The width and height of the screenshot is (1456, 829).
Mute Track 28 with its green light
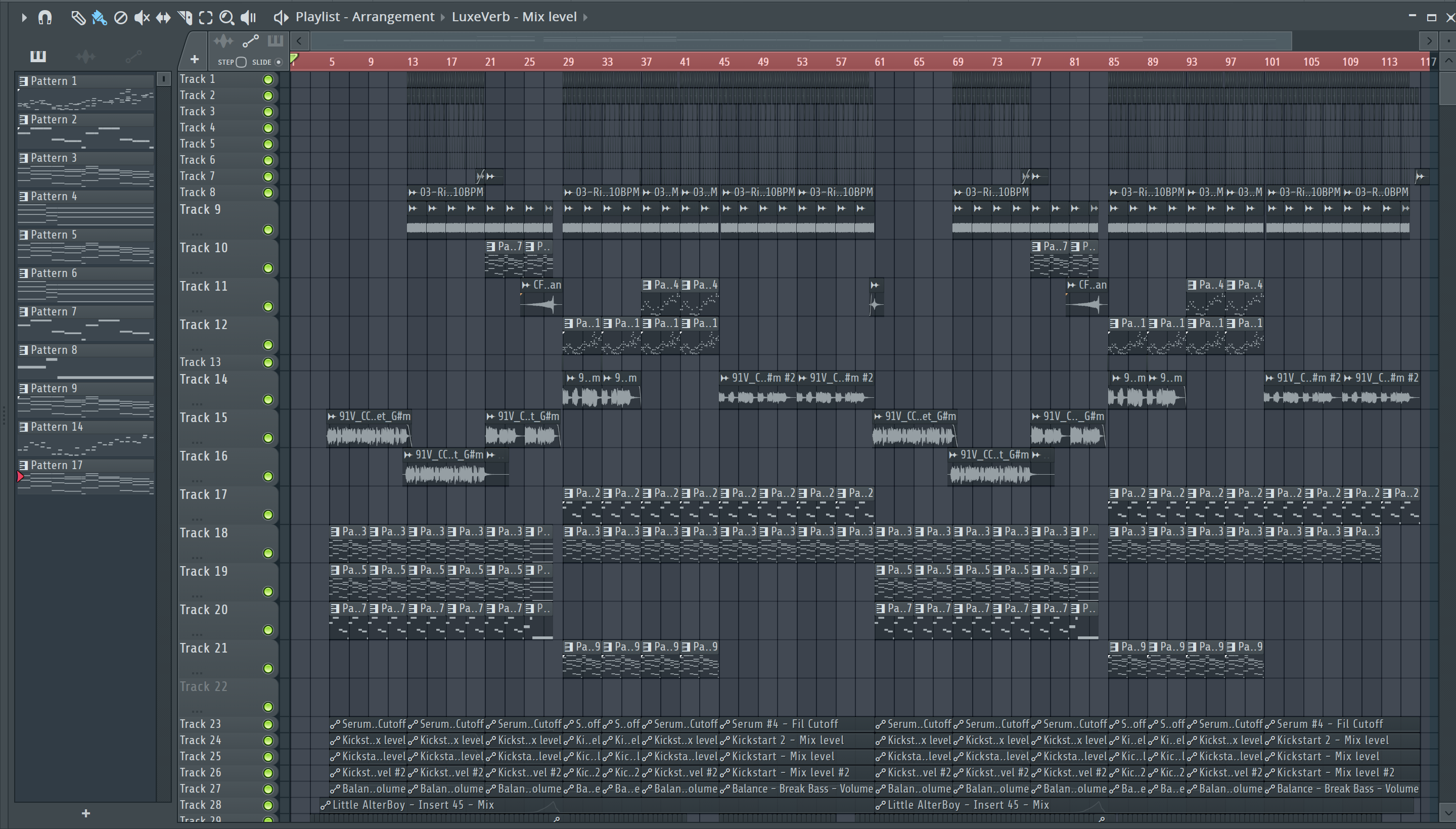click(267, 806)
